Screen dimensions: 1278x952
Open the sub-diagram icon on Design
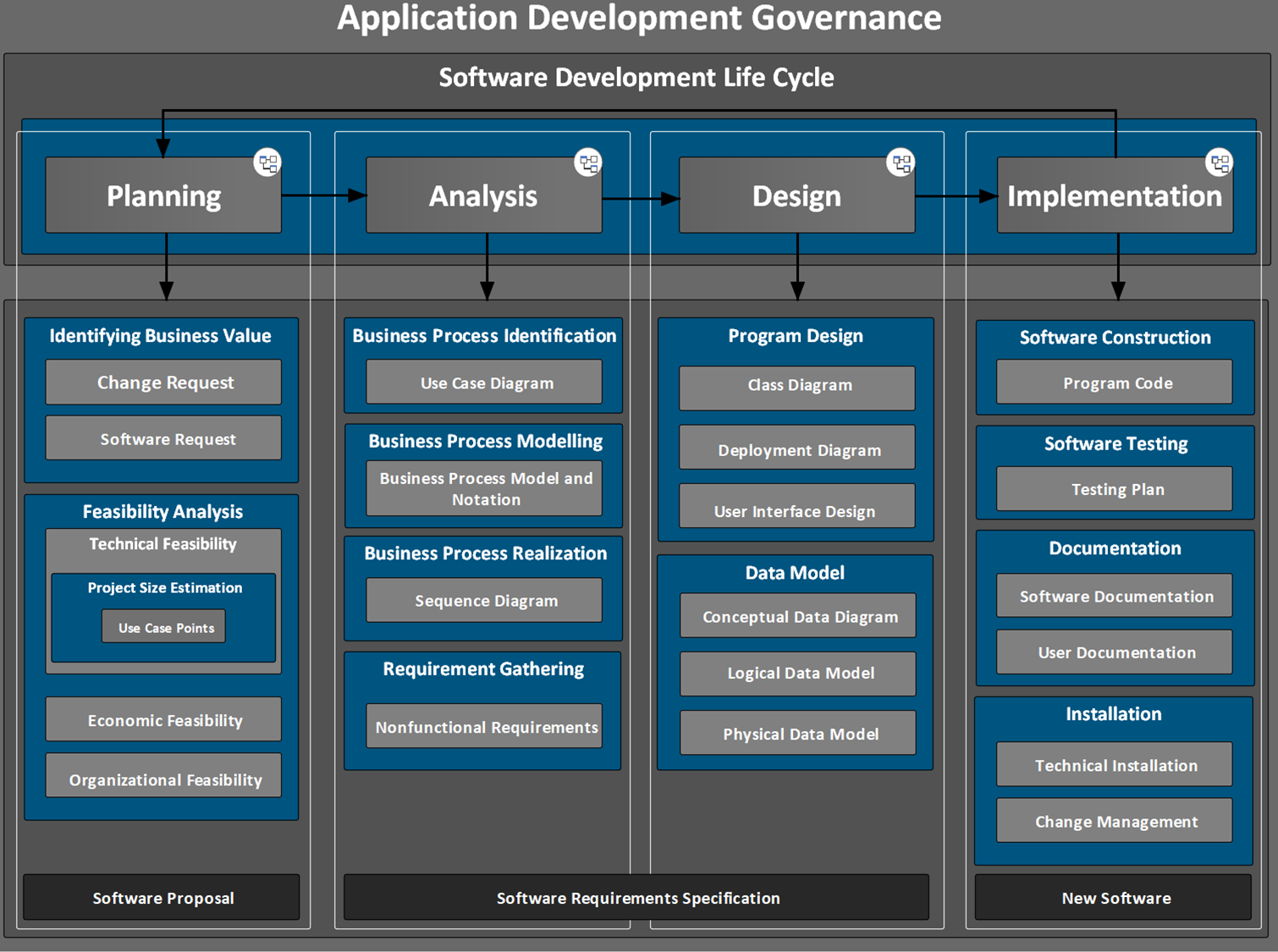pos(901,162)
